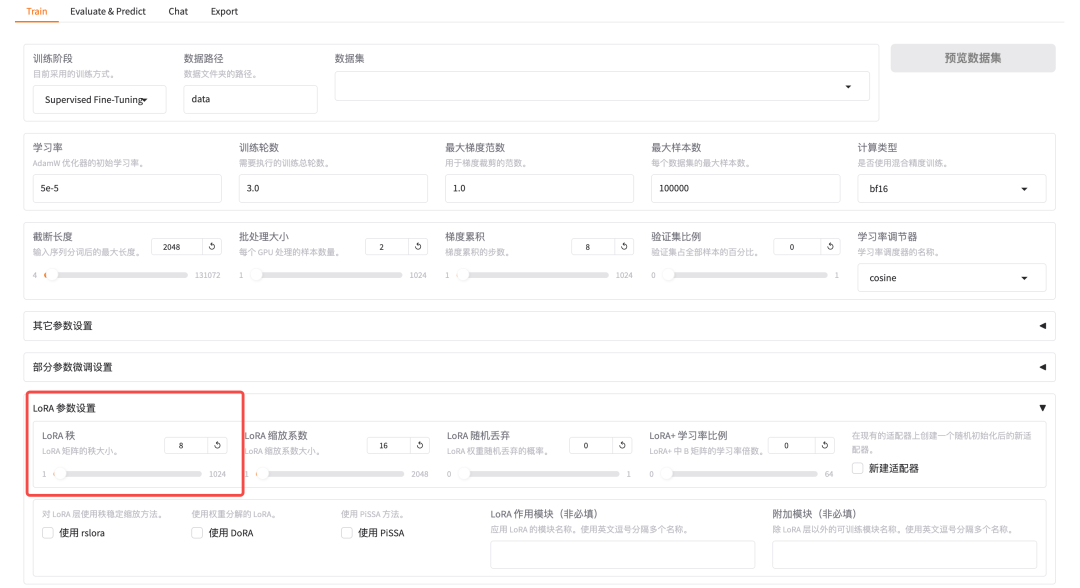Click the 最大梯度范数 input field

[539, 188]
